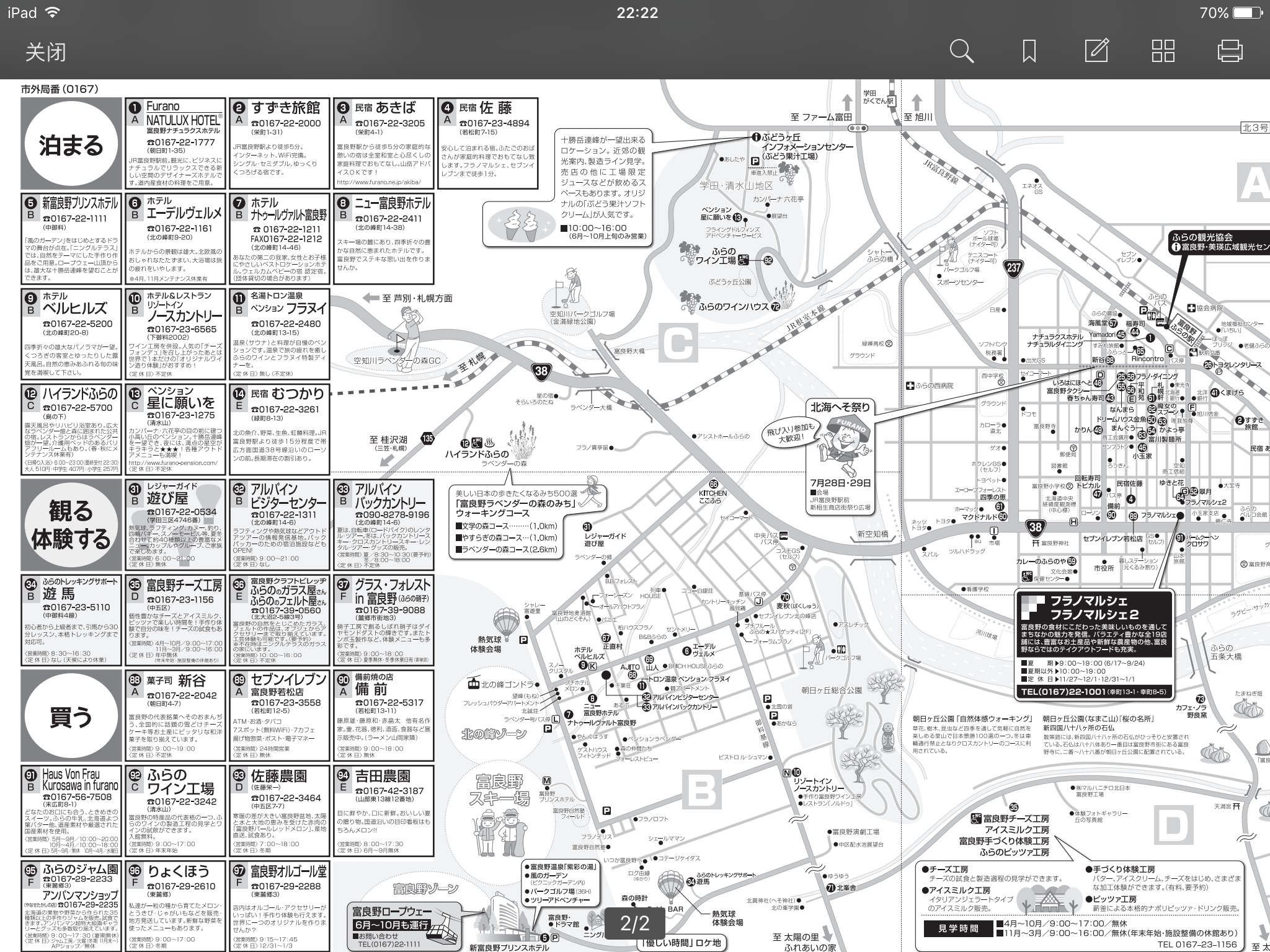The image size is (1270, 952).
Task: Tap 富良野ロープウェー info box
Action: (406, 927)
